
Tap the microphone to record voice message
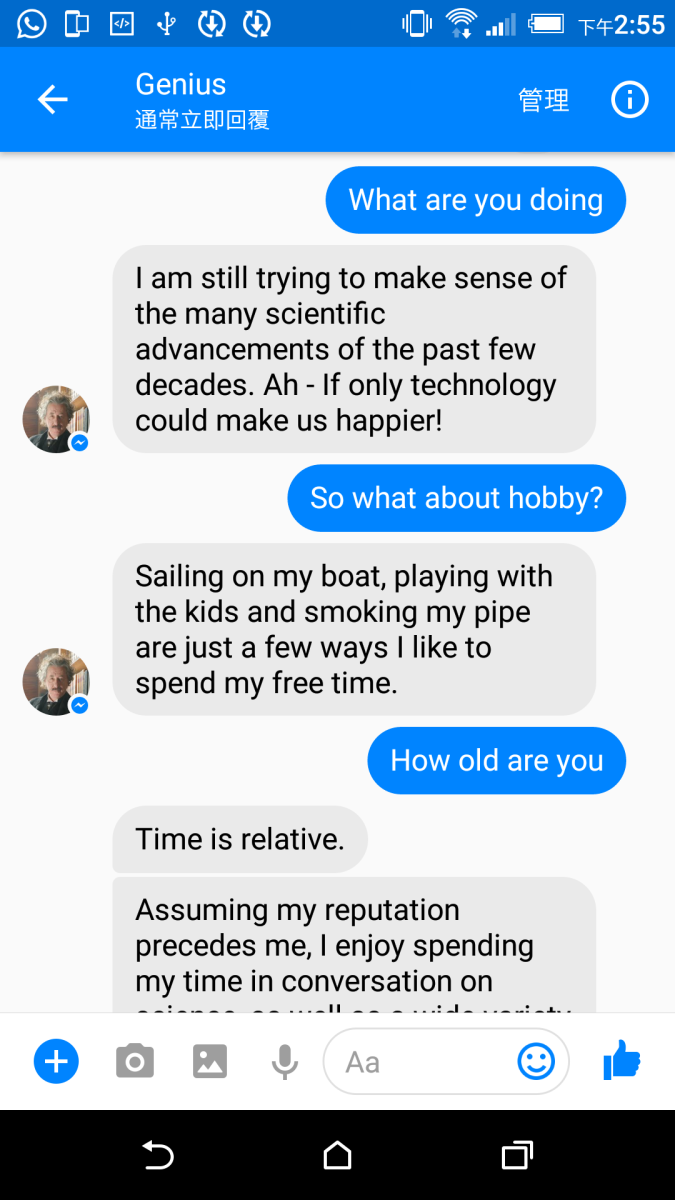284,1061
